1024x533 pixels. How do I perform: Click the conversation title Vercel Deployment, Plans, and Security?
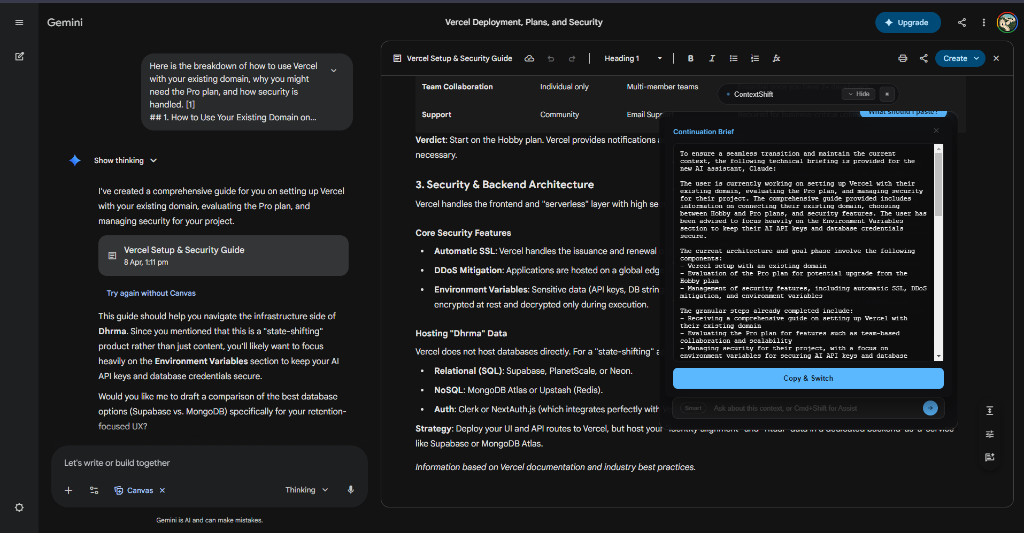pos(524,22)
